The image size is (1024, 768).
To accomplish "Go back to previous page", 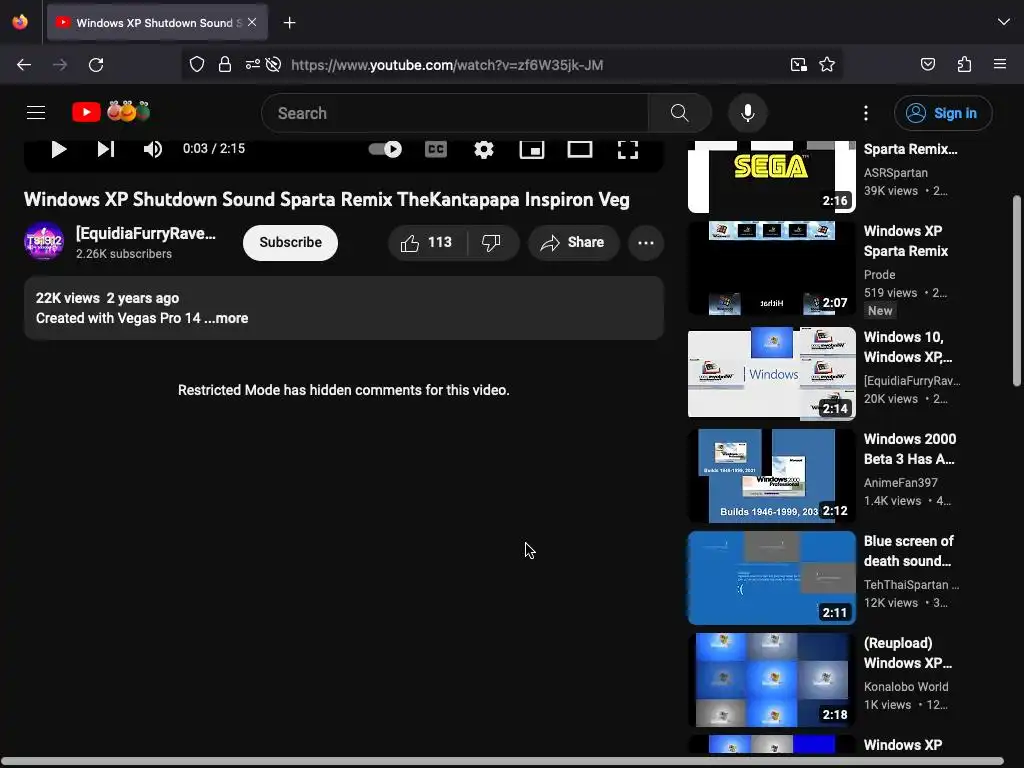I will pyautogui.click(x=24, y=65).
